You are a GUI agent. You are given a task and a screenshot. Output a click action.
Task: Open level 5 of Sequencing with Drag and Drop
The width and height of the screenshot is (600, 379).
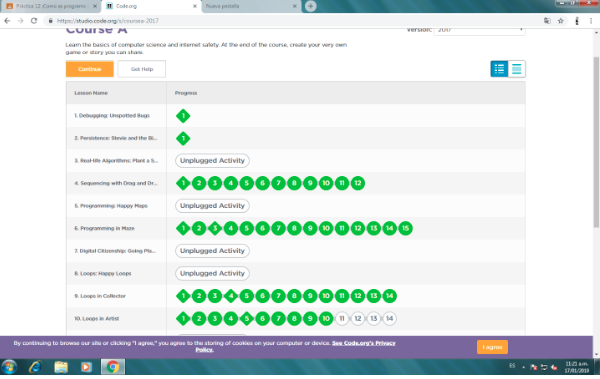pyautogui.click(x=247, y=183)
